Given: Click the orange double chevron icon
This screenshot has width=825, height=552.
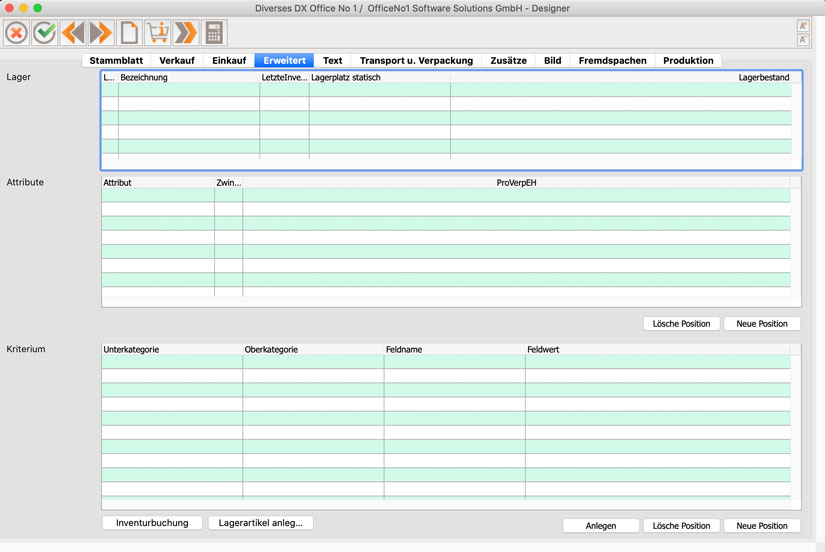Looking at the screenshot, I should point(185,33).
